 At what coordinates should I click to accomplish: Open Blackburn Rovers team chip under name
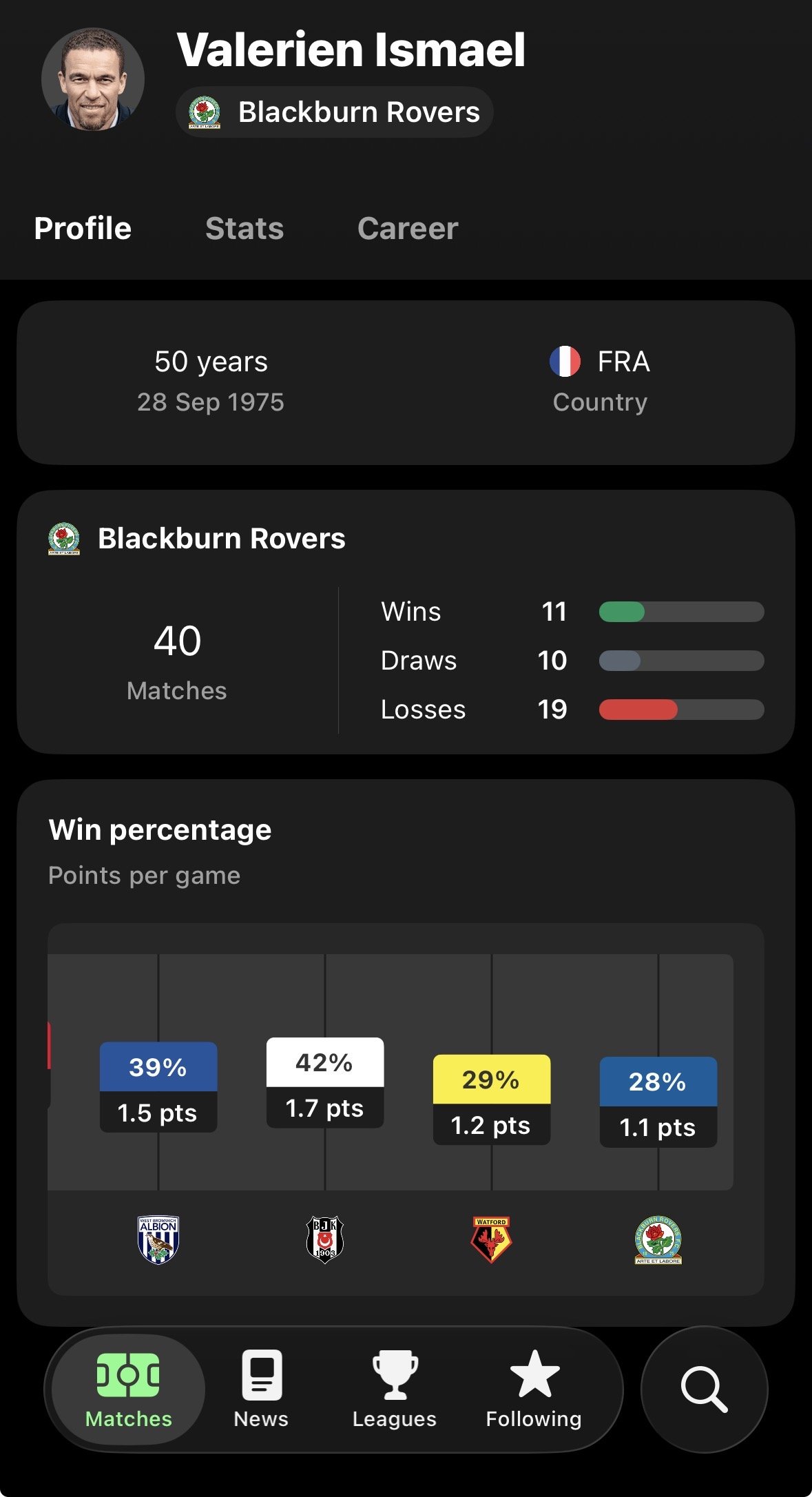pos(335,112)
